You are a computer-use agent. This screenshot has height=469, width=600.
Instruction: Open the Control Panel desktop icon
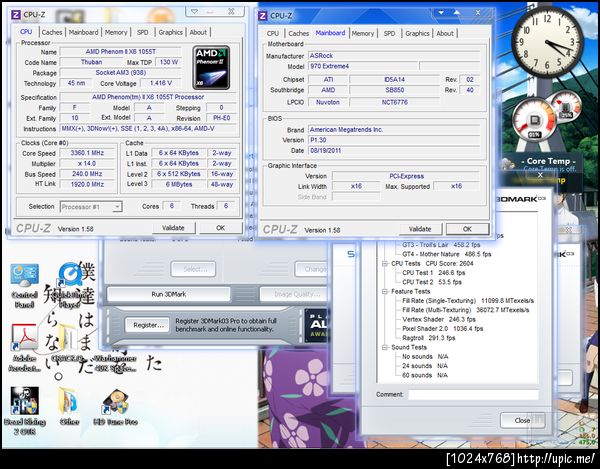[x=24, y=286]
